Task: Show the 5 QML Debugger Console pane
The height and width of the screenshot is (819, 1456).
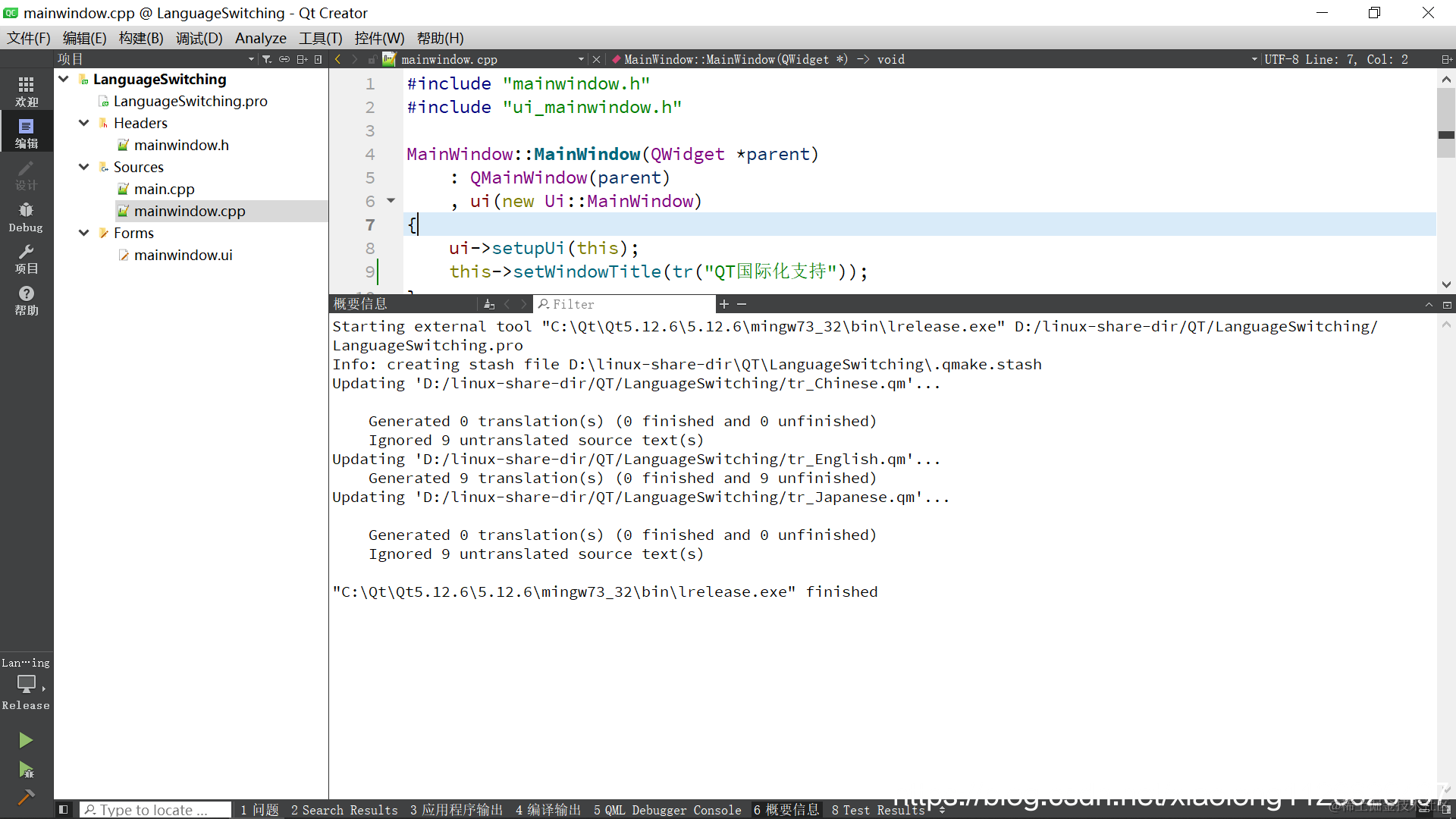Action: 667,810
